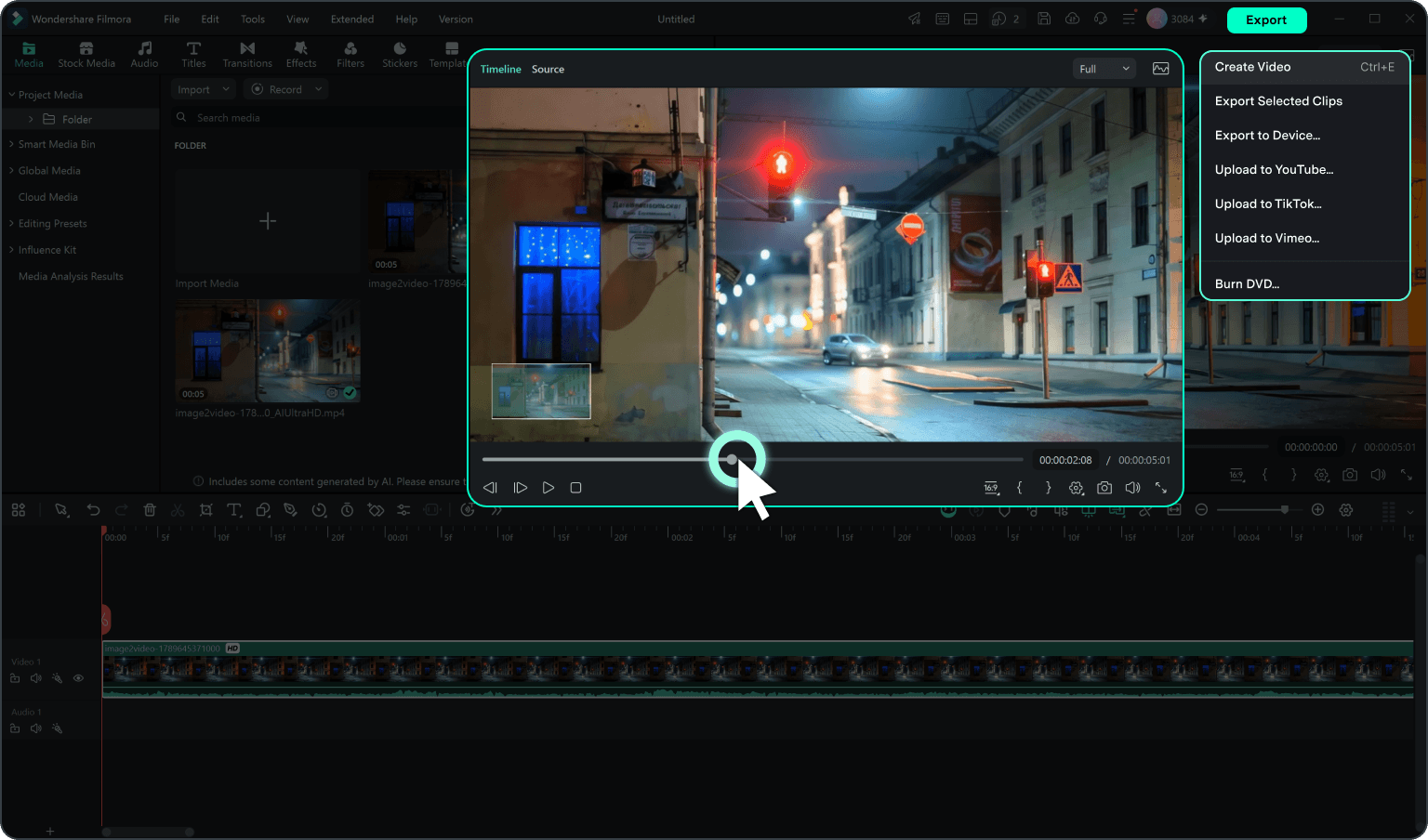Click the Export button
1428x840 pixels.
pyautogui.click(x=1266, y=20)
